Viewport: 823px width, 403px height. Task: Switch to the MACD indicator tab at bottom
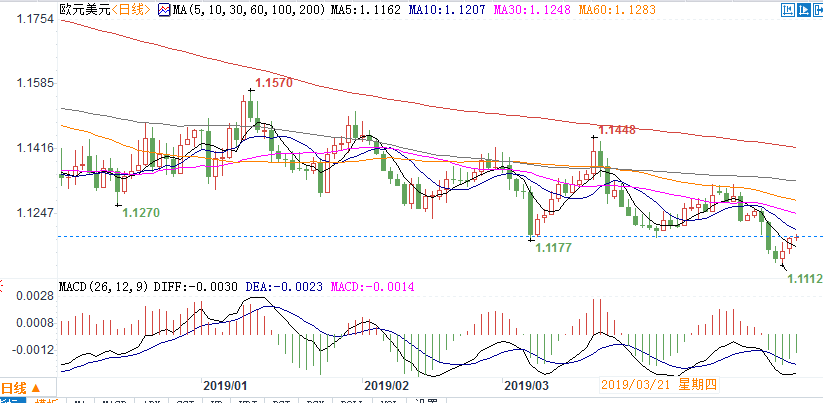tap(111, 401)
